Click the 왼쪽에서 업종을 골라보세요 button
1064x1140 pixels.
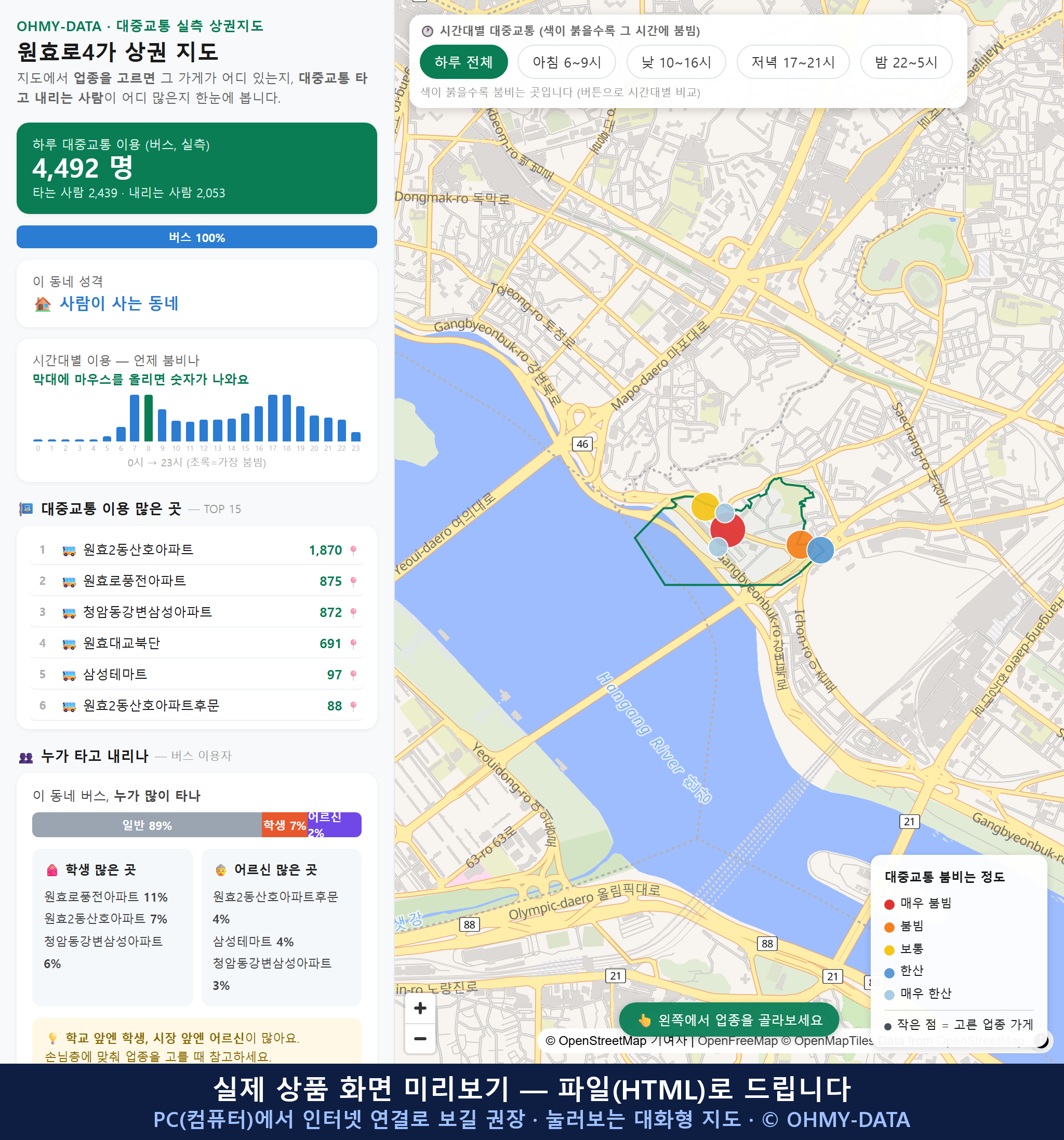coord(729,1020)
